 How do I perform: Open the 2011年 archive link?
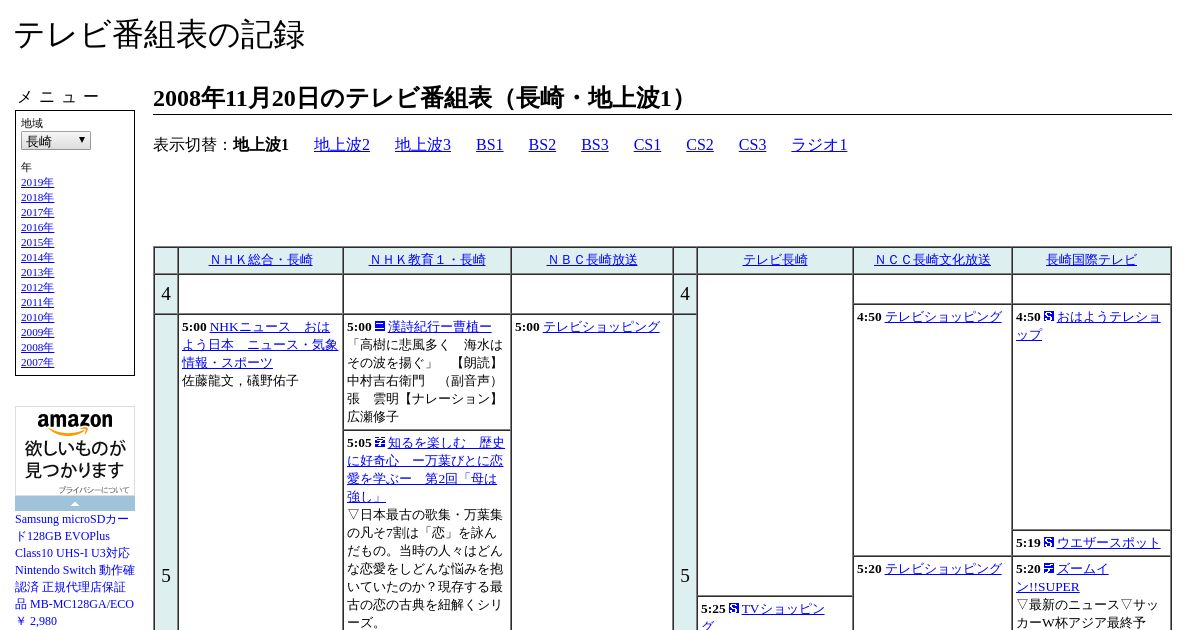coord(37,303)
